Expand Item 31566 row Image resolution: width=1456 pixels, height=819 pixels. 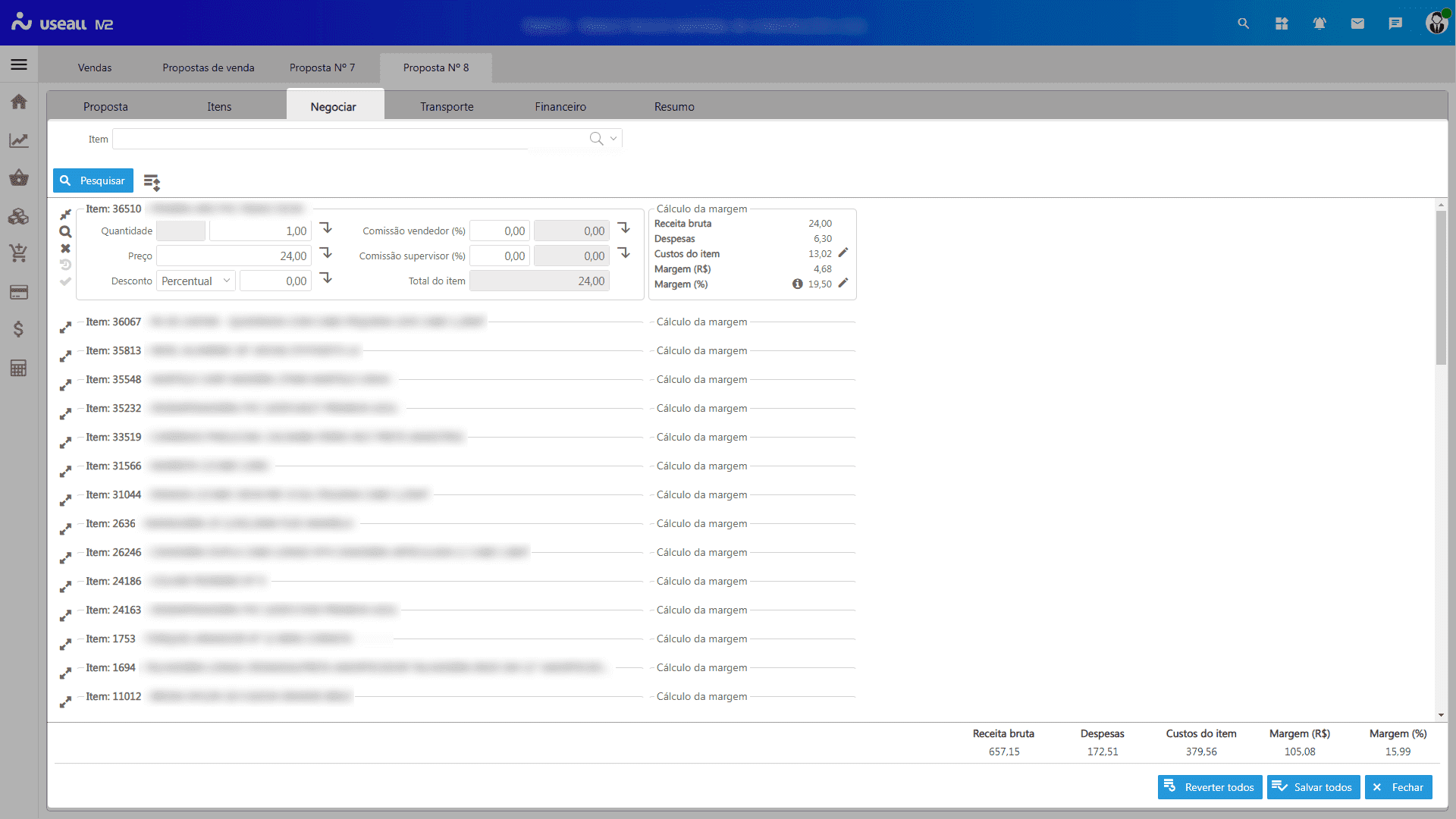tap(66, 472)
